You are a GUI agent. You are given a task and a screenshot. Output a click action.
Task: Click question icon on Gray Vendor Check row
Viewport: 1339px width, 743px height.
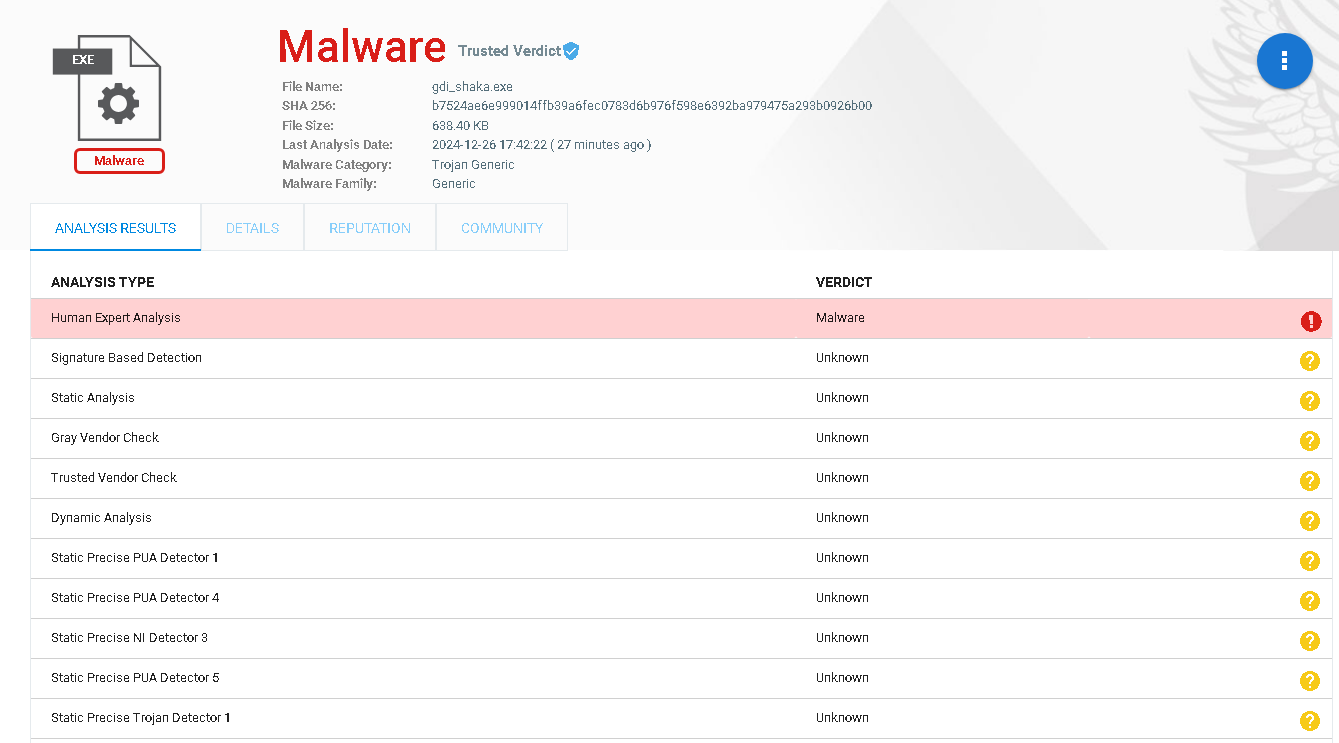tap(1309, 441)
